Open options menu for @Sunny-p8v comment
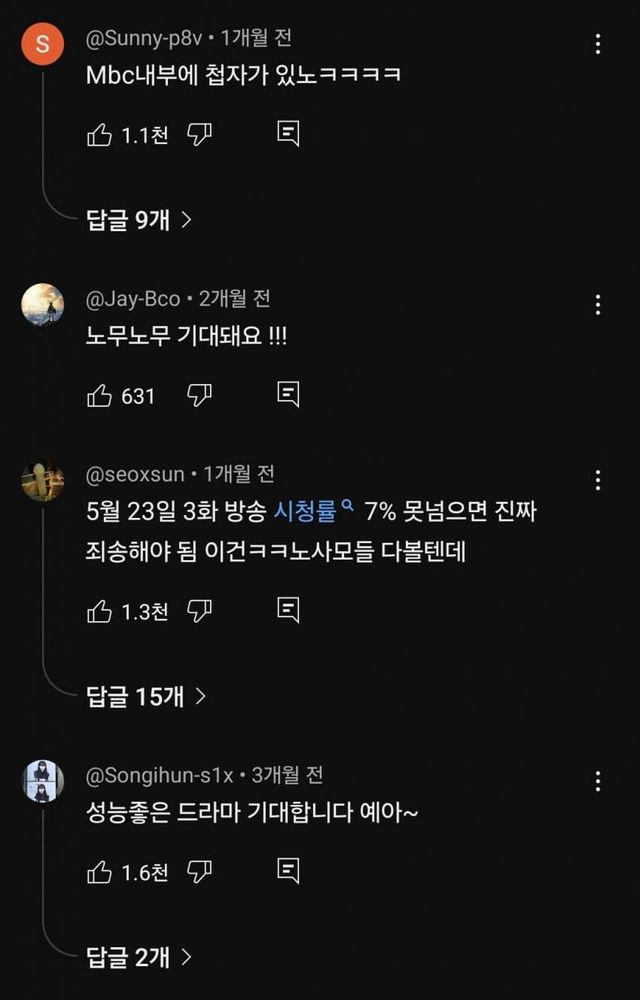 tap(598, 44)
